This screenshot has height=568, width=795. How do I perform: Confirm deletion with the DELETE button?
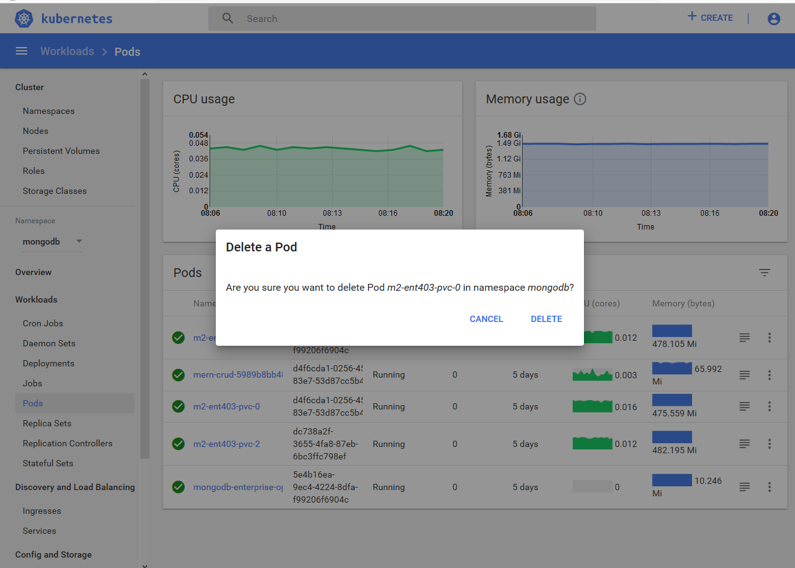tap(546, 319)
